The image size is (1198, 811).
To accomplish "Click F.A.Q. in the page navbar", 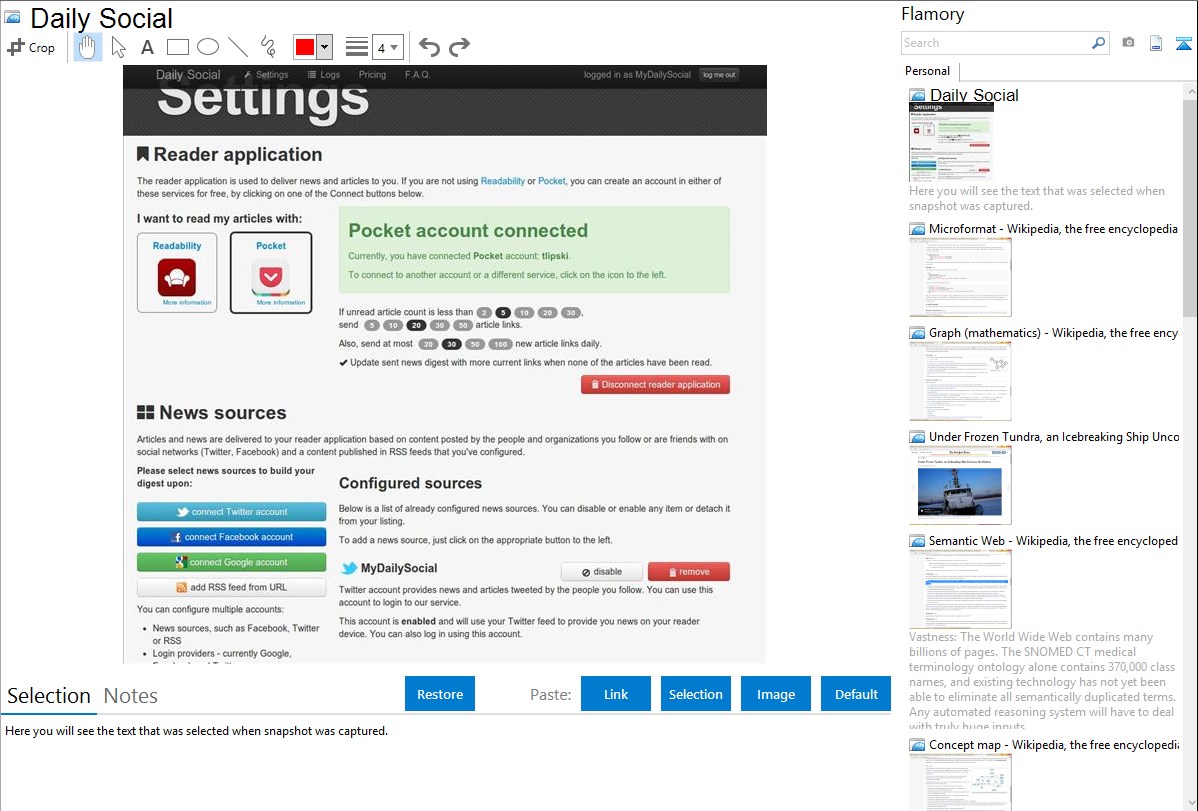I will click(417, 75).
